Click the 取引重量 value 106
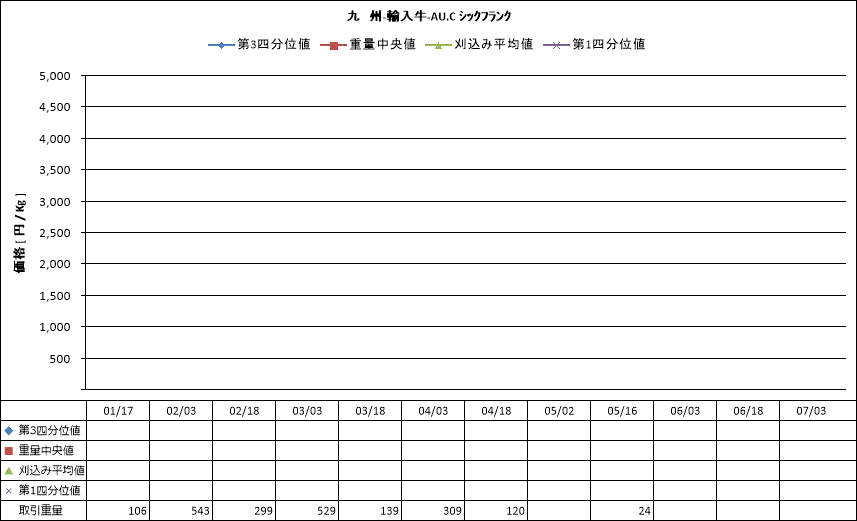The image size is (857, 521). click(138, 511)
